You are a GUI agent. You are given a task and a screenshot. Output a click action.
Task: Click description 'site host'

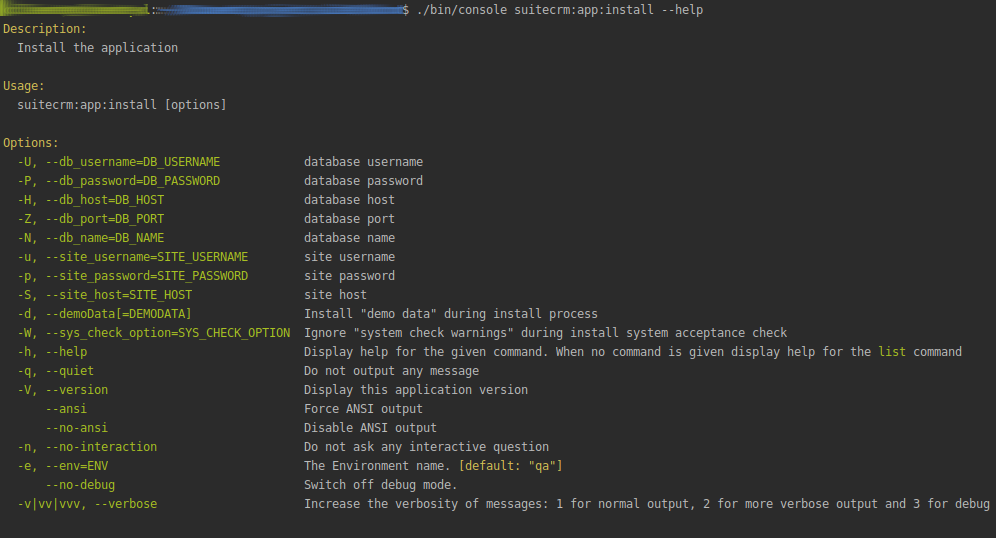[x=335, y=295]
